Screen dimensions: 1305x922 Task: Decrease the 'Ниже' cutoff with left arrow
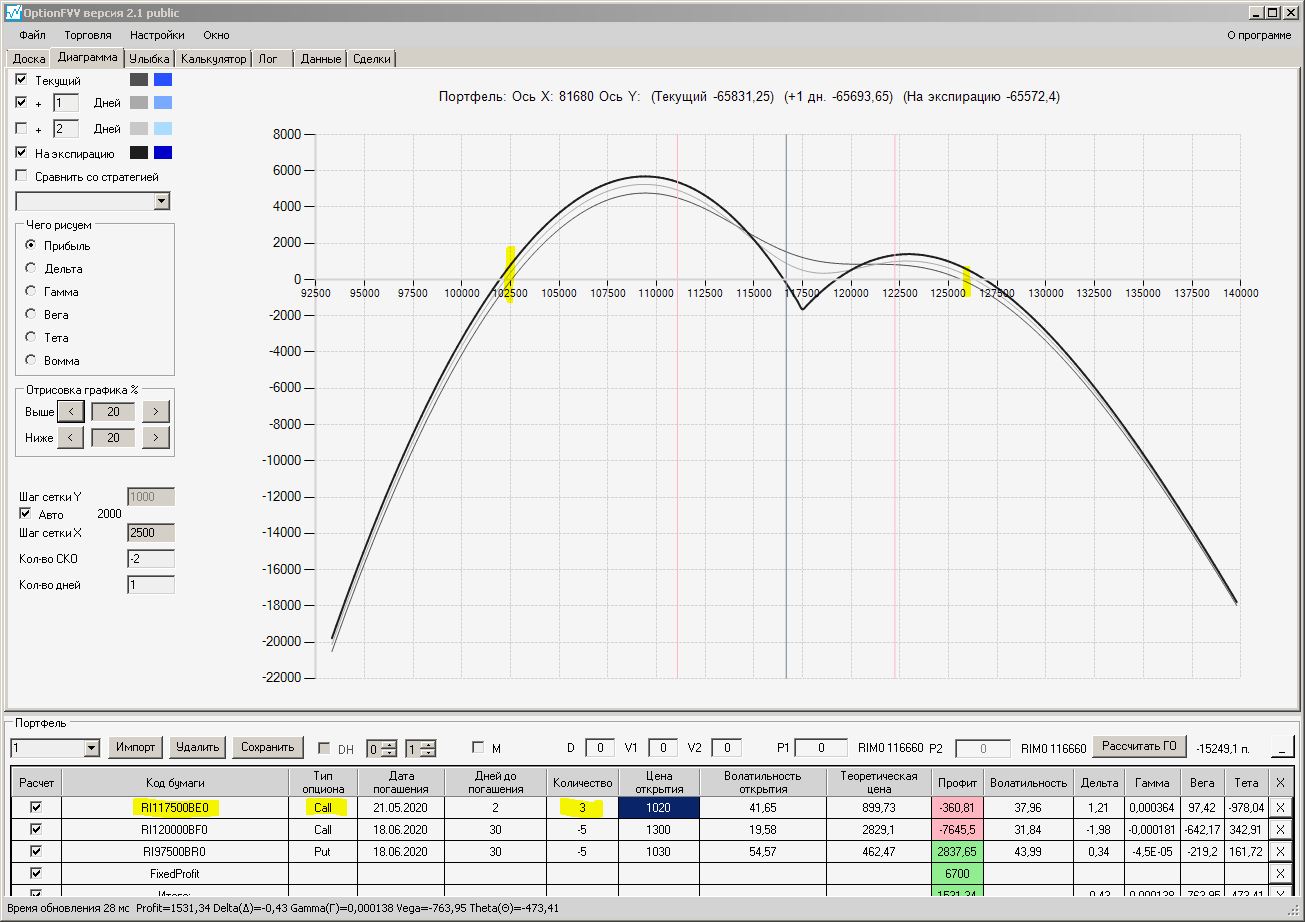tap(70, 437)
